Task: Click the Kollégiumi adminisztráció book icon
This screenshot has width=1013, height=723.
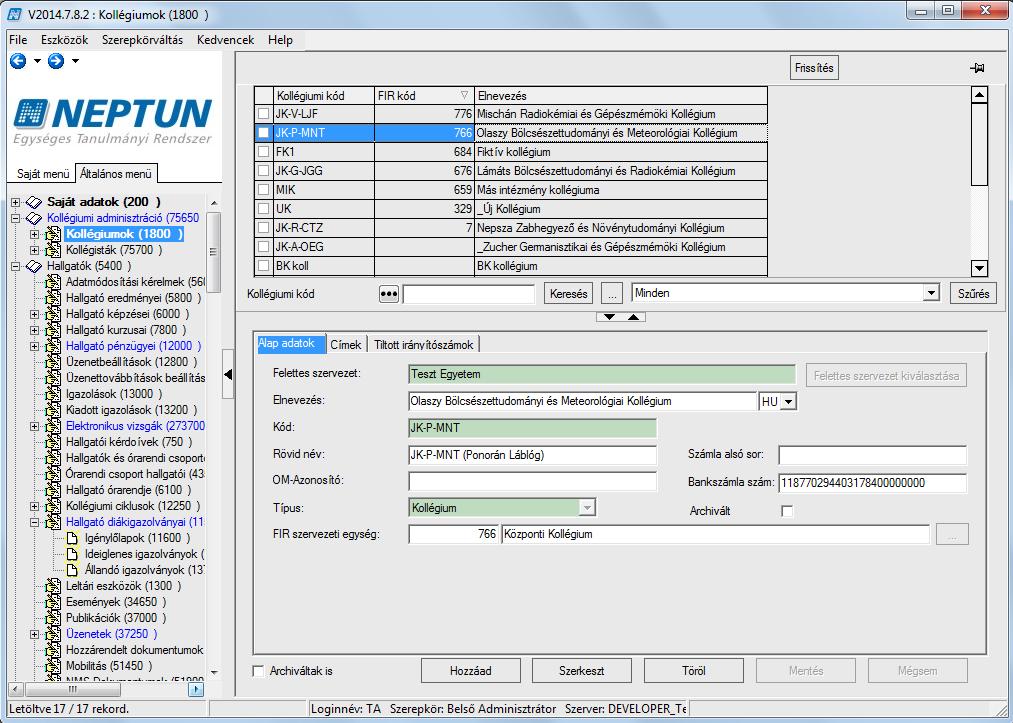Action: (34, 218)
